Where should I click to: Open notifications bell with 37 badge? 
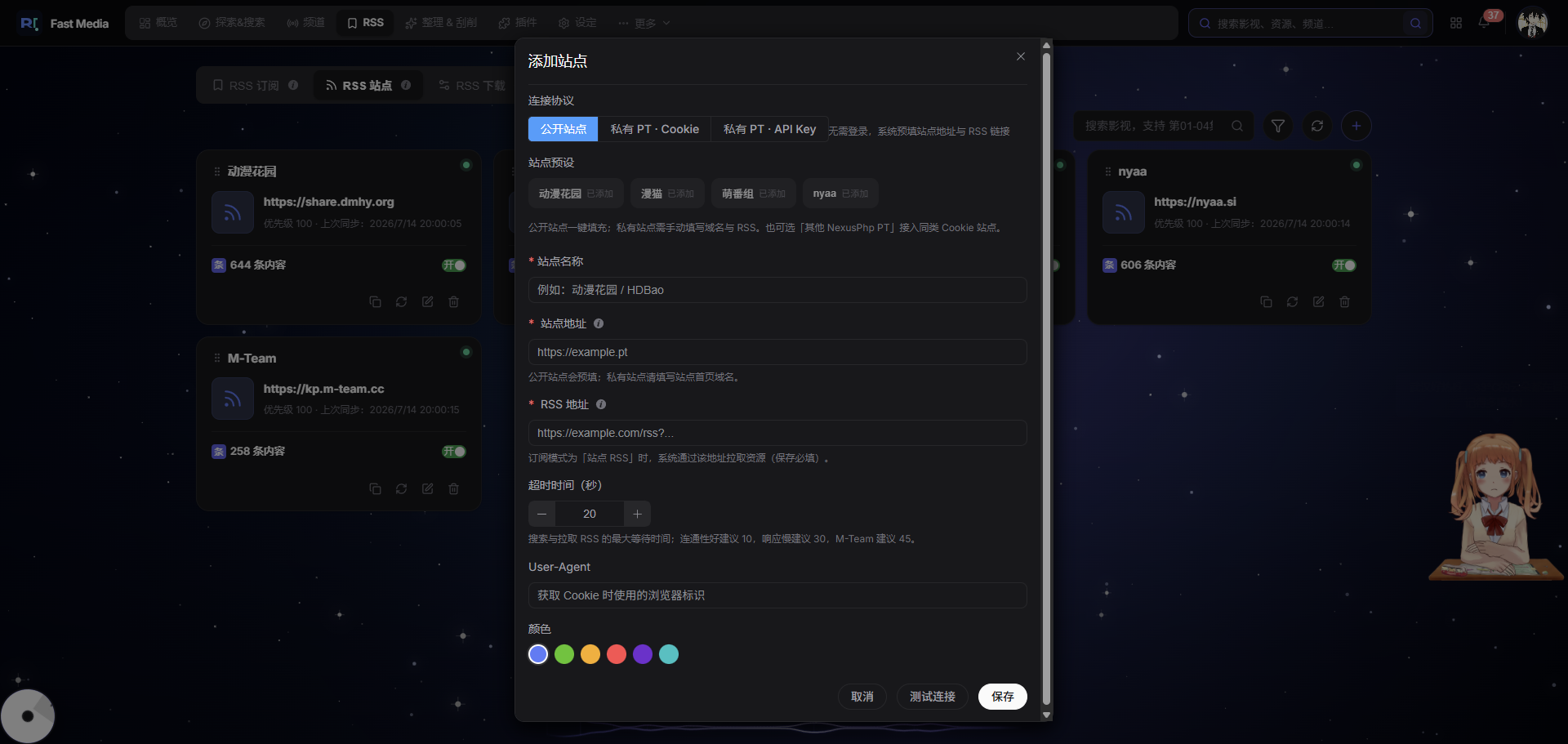tap(1484, 23)
